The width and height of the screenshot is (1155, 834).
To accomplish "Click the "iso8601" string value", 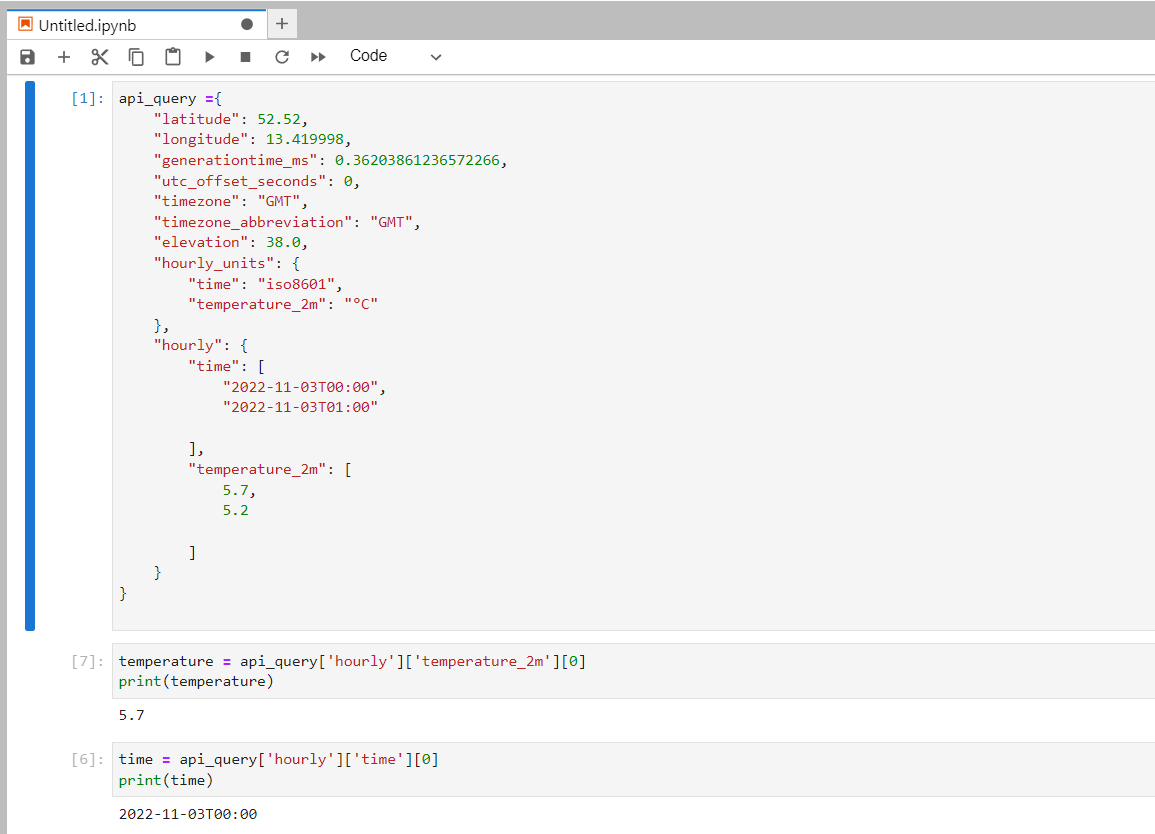I will point(296,284).
